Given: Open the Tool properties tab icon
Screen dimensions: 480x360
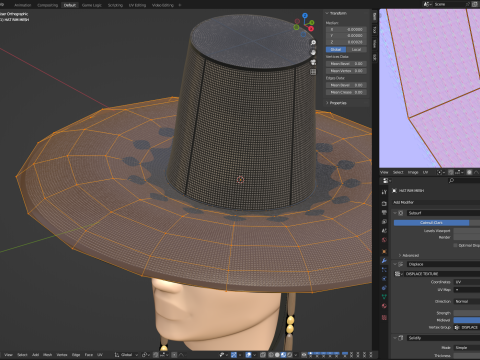Looking at the screenshot, I should (384, 192).
